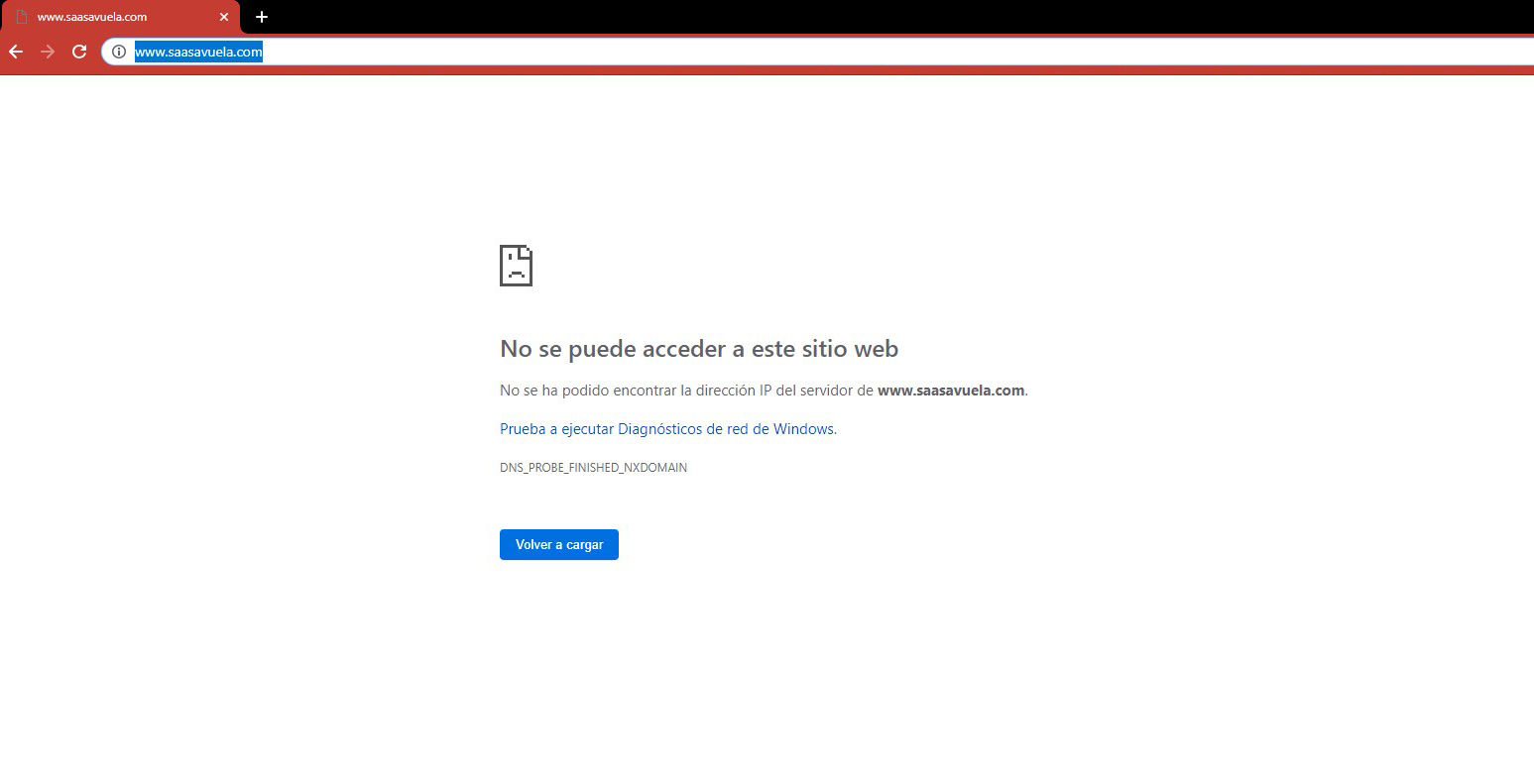Screen dimensions: 1534x784
Task: Go back with the browser back arrow
Action: [16, 52]
